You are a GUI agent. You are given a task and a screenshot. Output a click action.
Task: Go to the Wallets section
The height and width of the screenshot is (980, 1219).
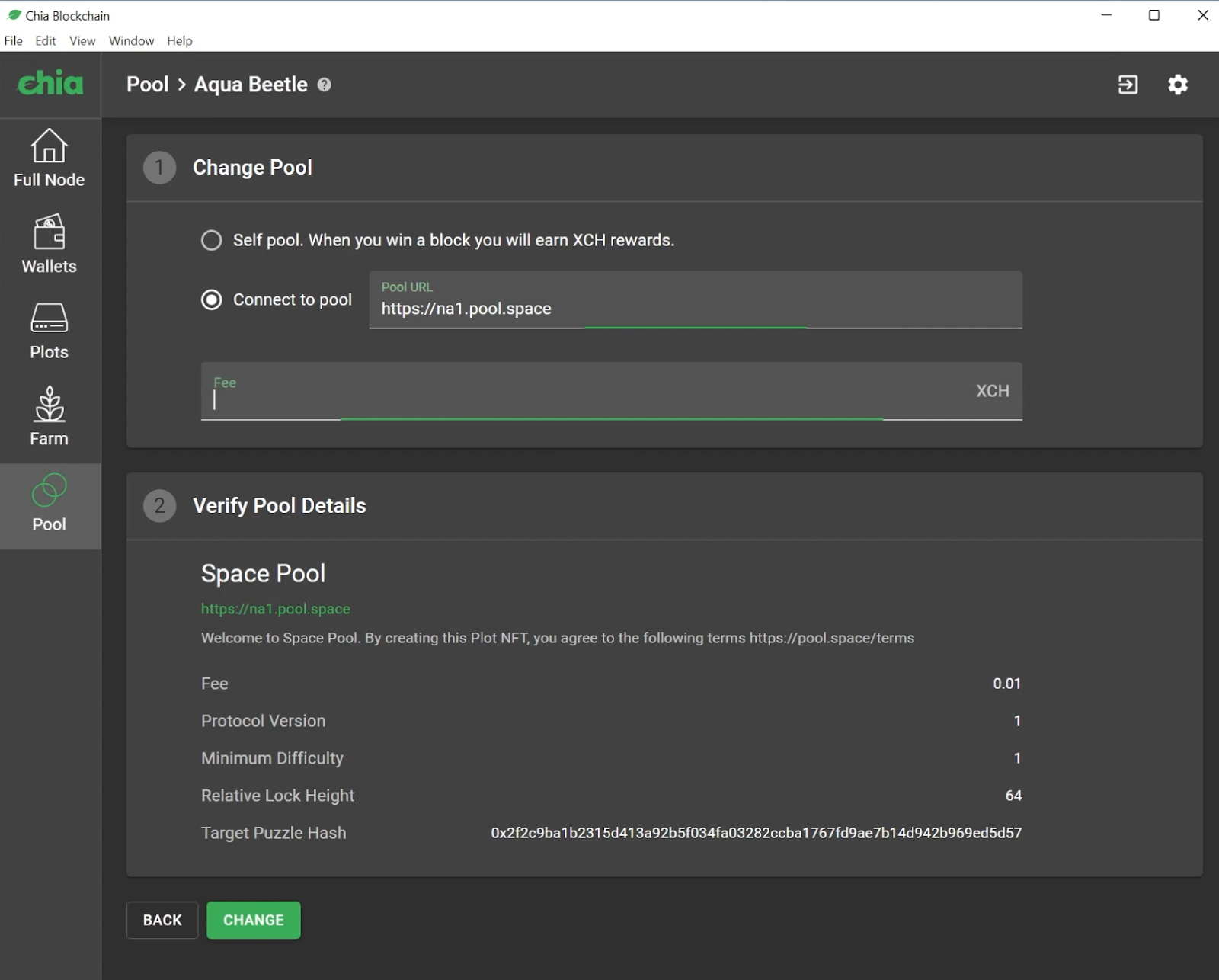pyautogui.click(x=50, y=245)
